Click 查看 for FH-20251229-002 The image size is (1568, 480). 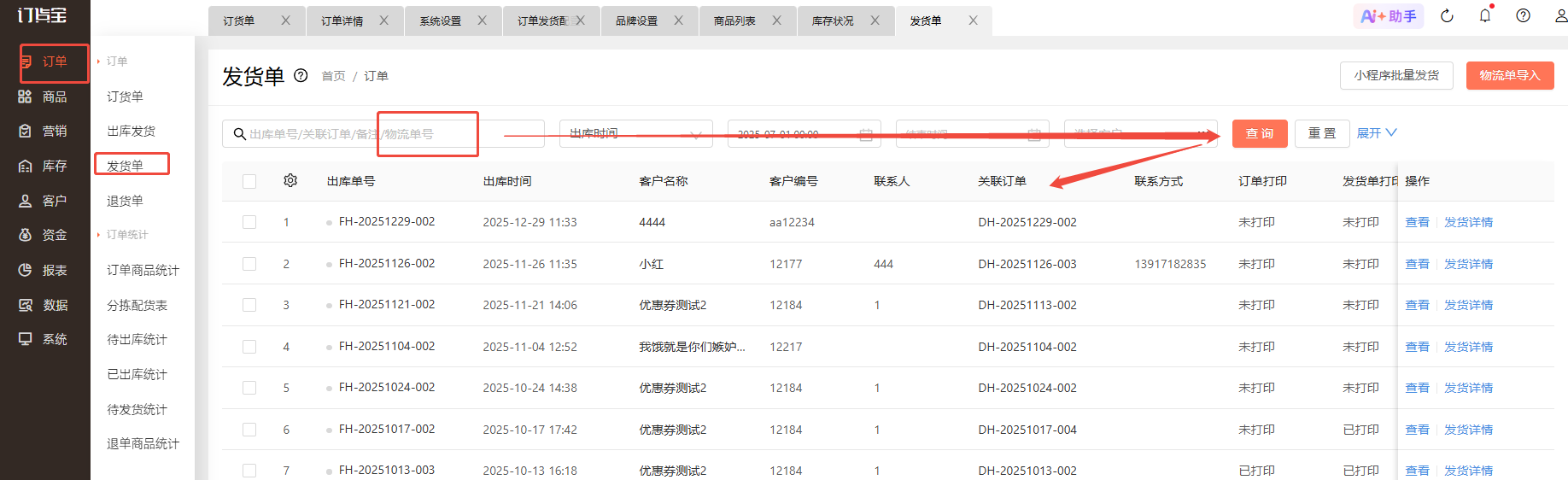tap(1417, 222)
